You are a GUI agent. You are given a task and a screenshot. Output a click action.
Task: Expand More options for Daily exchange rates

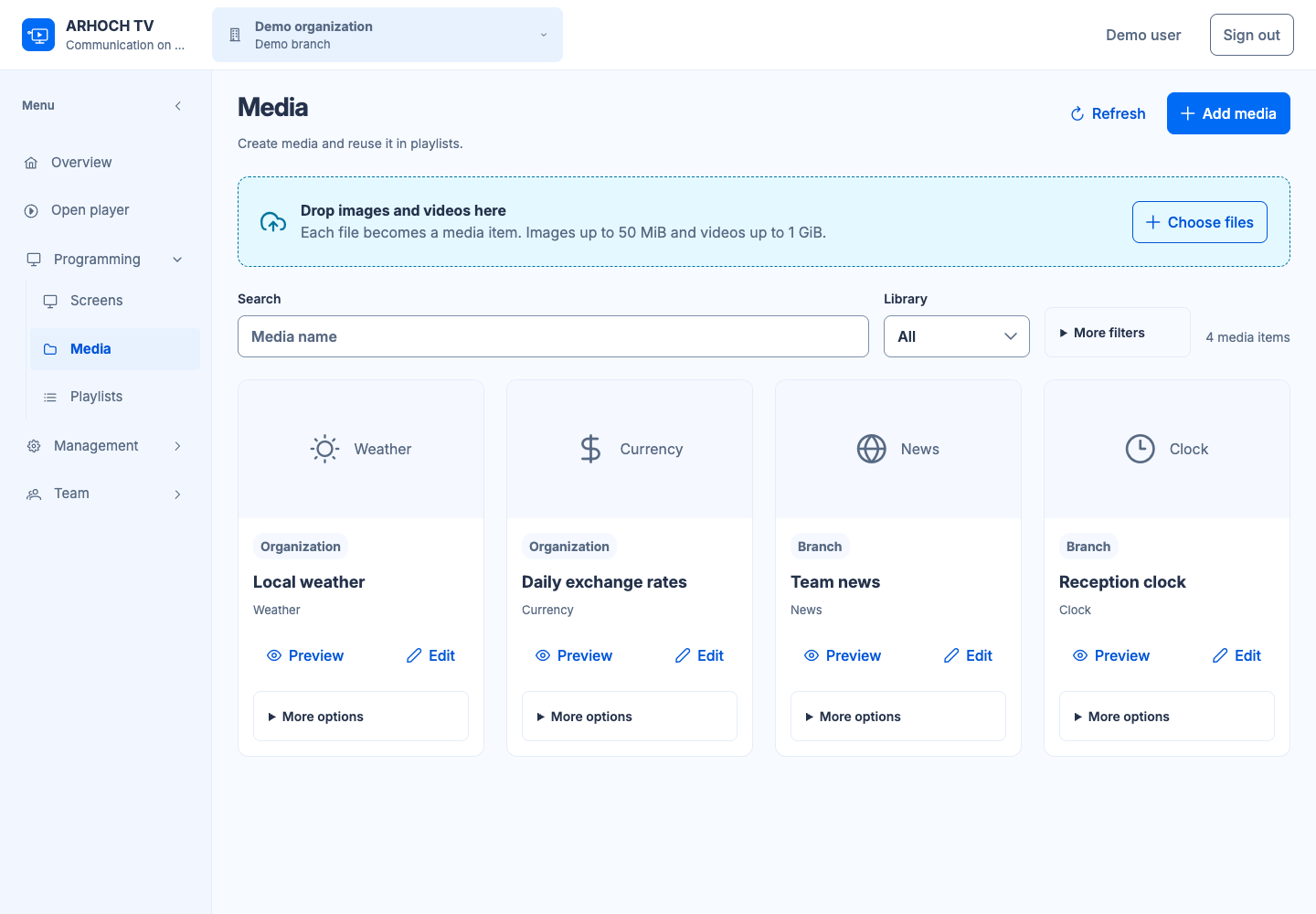point(630,717)
